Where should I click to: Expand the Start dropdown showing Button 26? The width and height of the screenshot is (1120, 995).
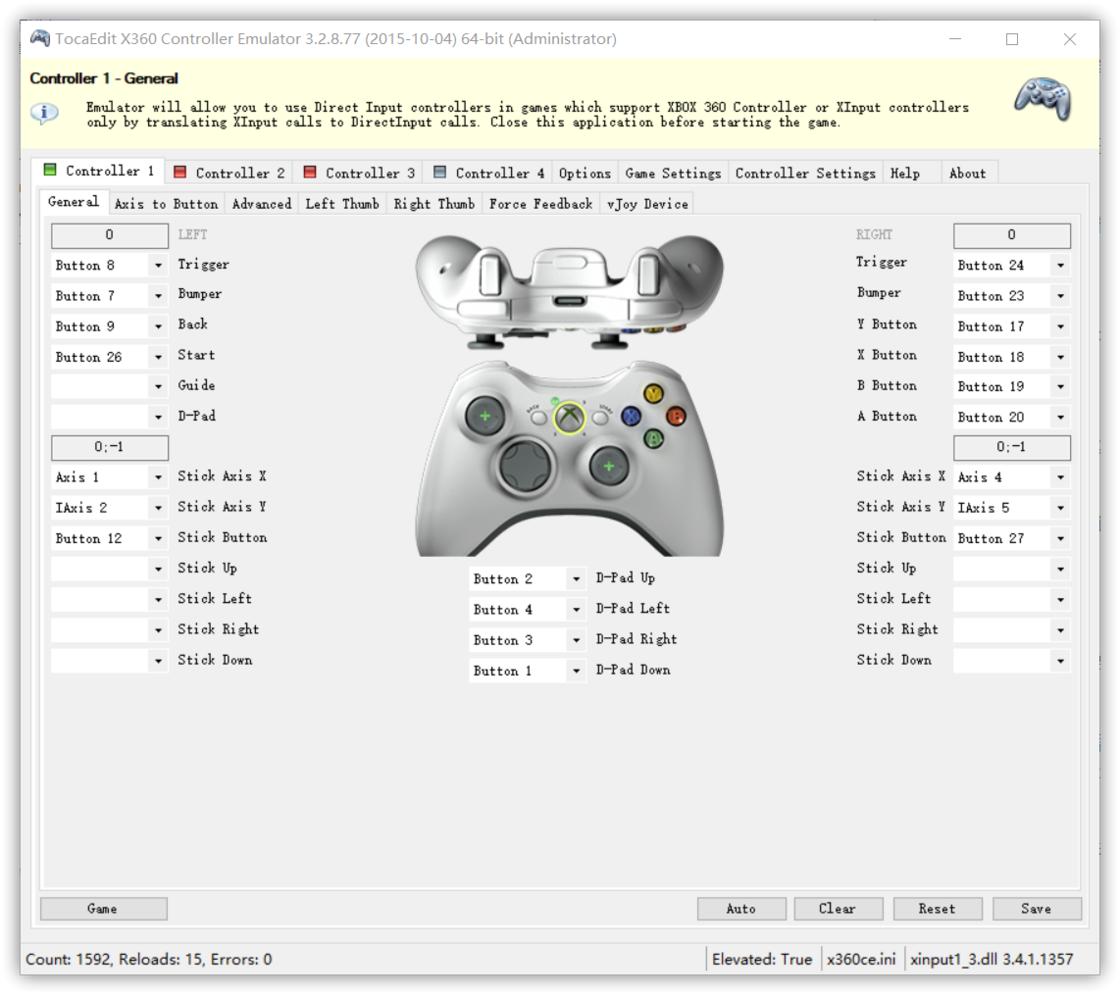pyautogui.click(x=109, y=356)
